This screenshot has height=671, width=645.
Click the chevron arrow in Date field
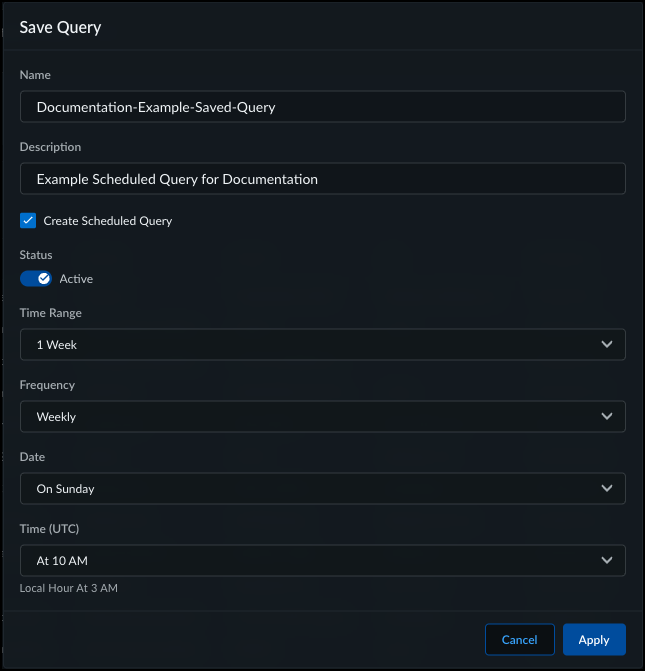point(607,489)
